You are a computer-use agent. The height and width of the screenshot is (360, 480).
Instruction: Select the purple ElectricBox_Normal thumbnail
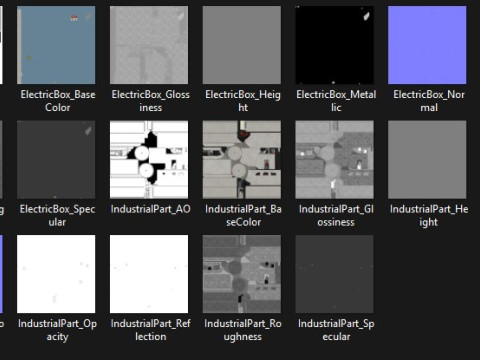point(427,45)
